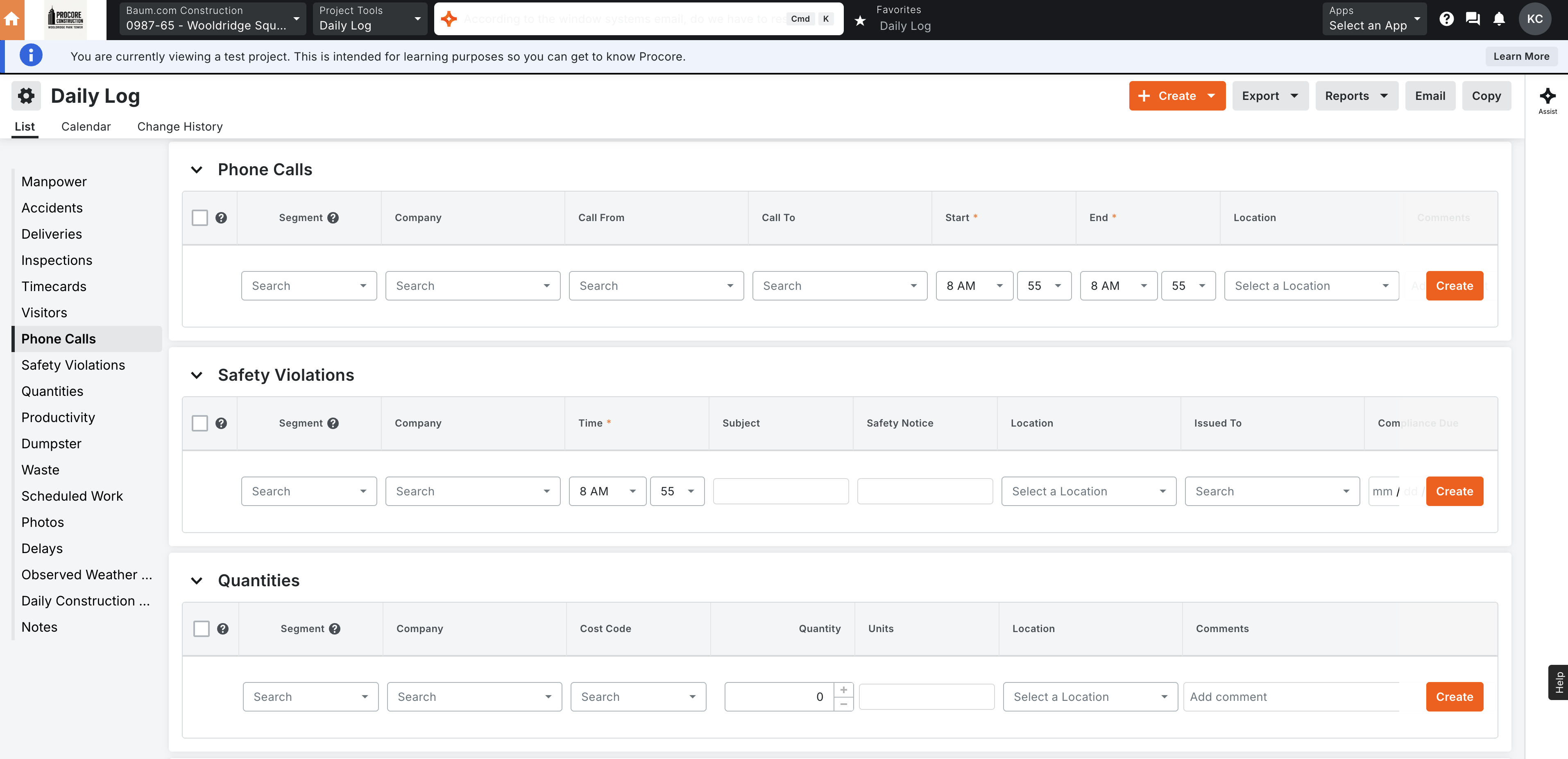Screen dimensions: 1568x759
Task: Check the Quantities select-all checkbox
Action: tap(201, 629)
